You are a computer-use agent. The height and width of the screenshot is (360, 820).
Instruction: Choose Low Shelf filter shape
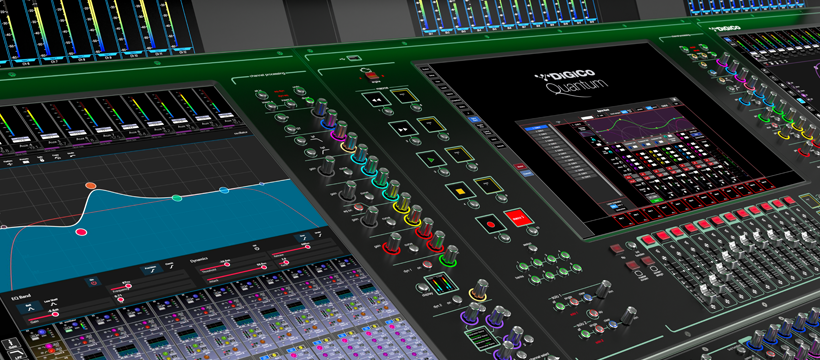pos(52,302)
